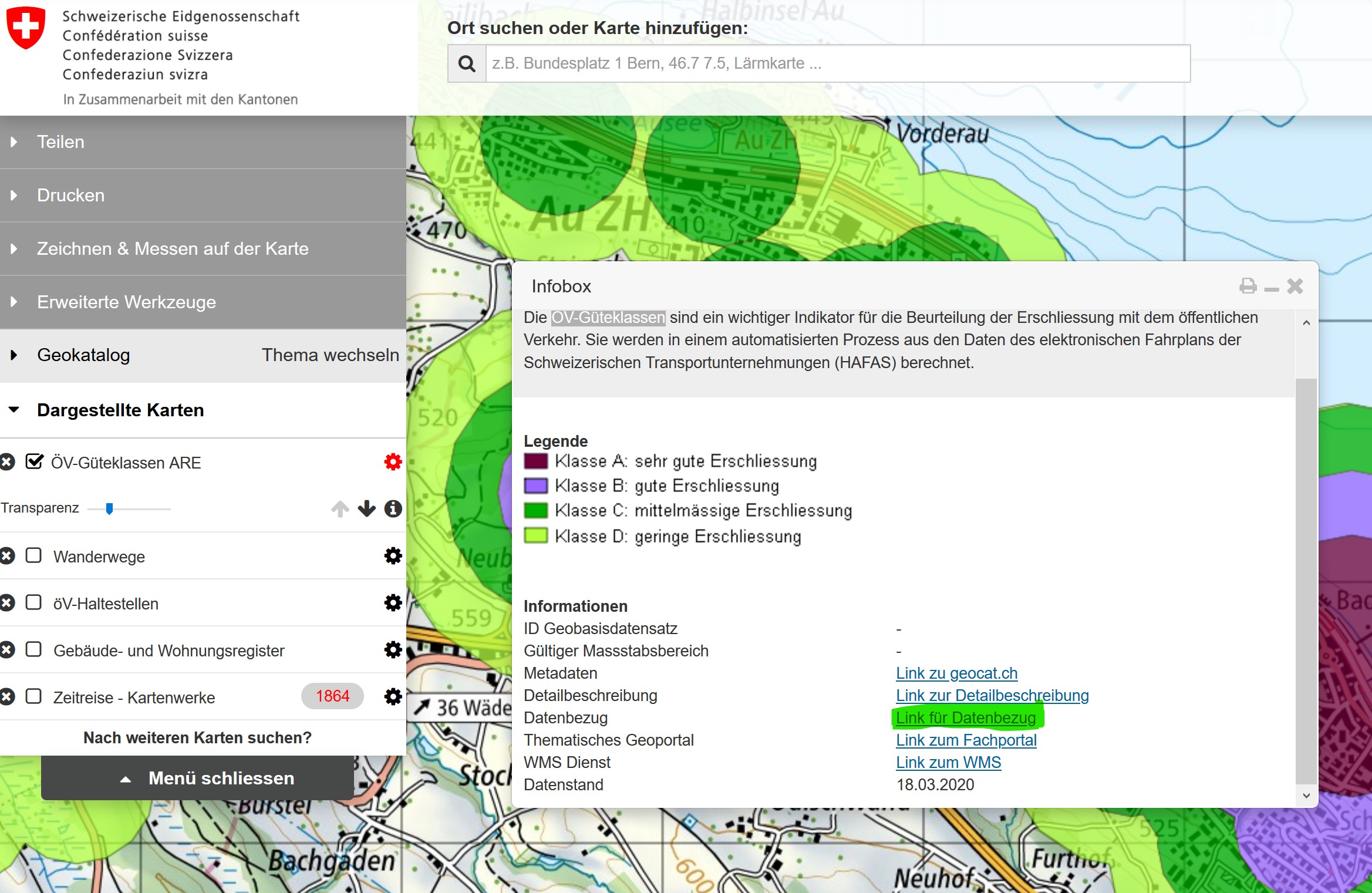Viewport: 1372px width, 893px height.
Task: Click the red gear icon for ÖV-Güteklassen ARE
Action: click(393, 462)
